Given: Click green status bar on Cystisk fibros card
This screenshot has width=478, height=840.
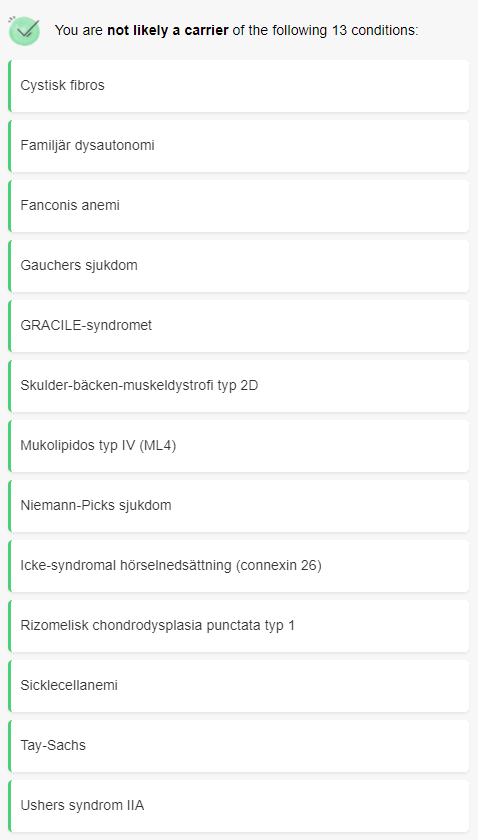Looking at the screenshot, I should 9,86.
